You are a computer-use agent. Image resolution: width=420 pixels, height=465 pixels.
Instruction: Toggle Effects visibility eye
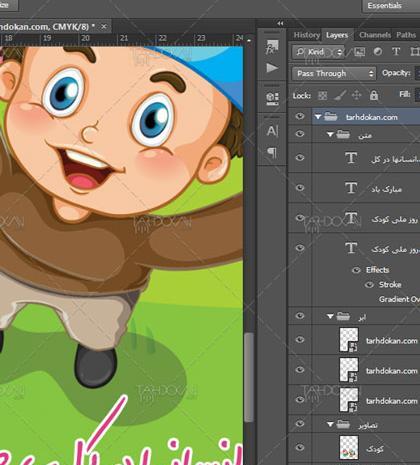pyautogui.click(x=356, y=270)
